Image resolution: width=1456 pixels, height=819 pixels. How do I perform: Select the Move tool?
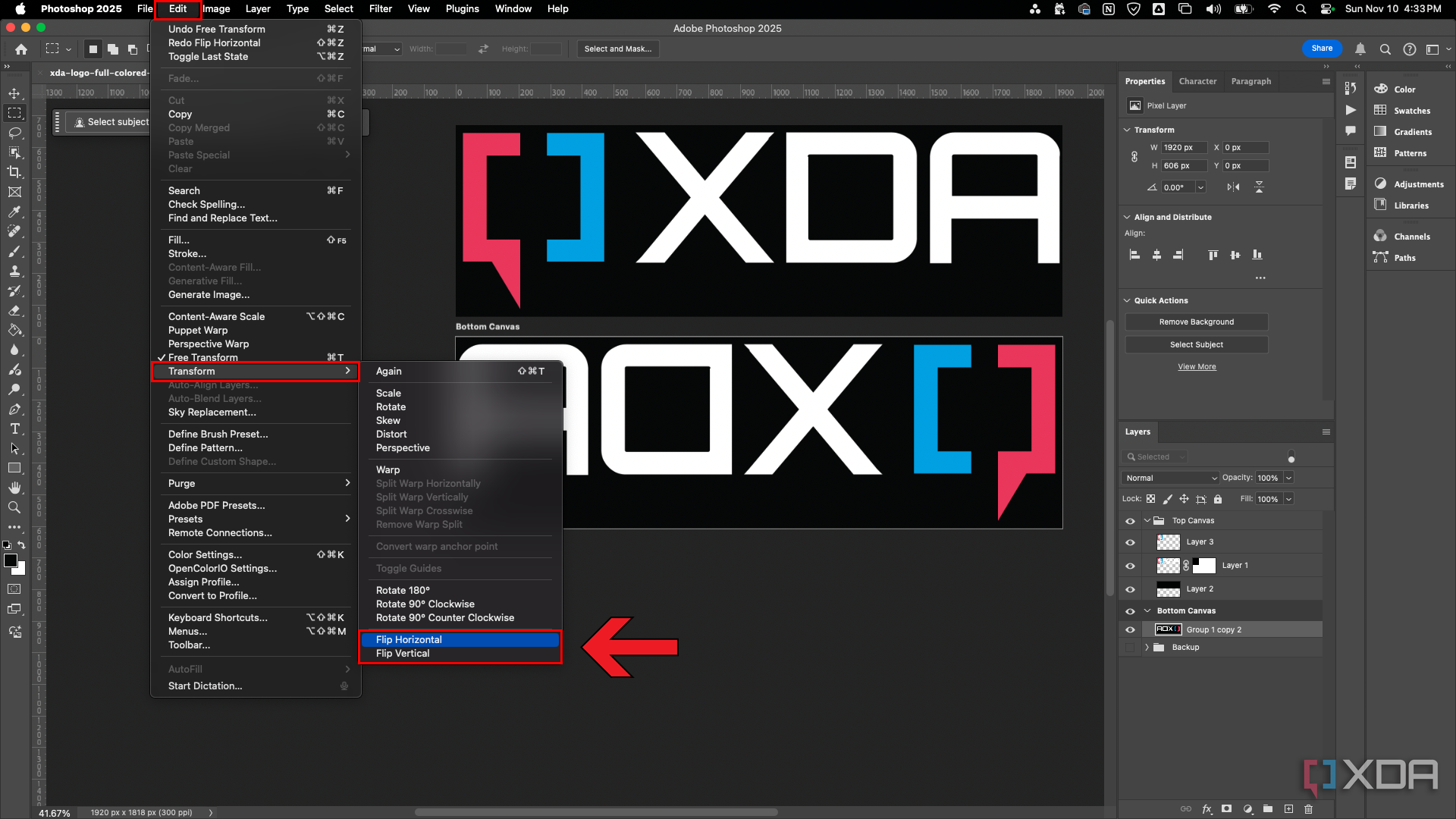point(14,93)
